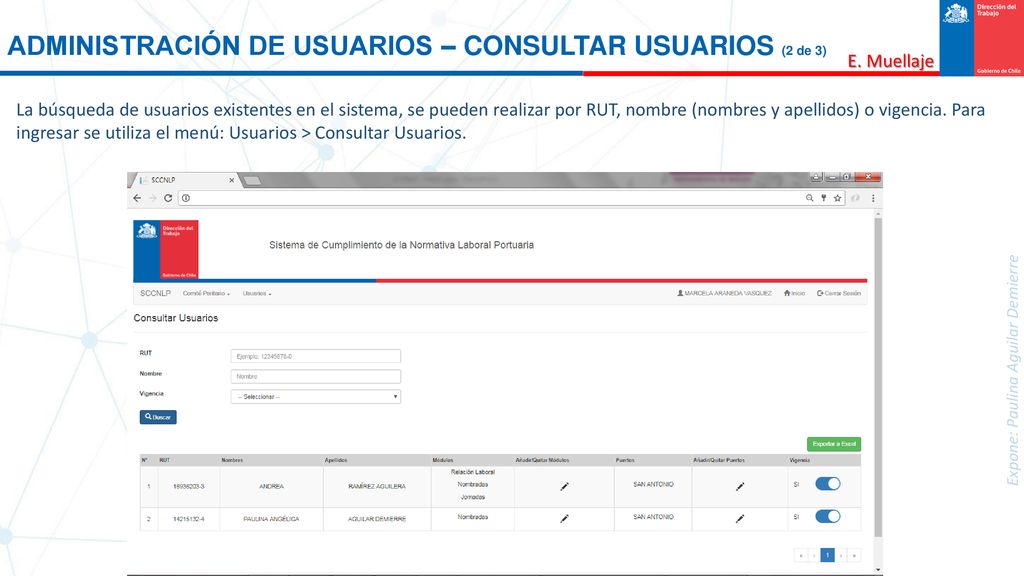The image size is (1024, 576).
Task: Click the SCCNLP brand link in navbar
Action: (x=155, y=293)
